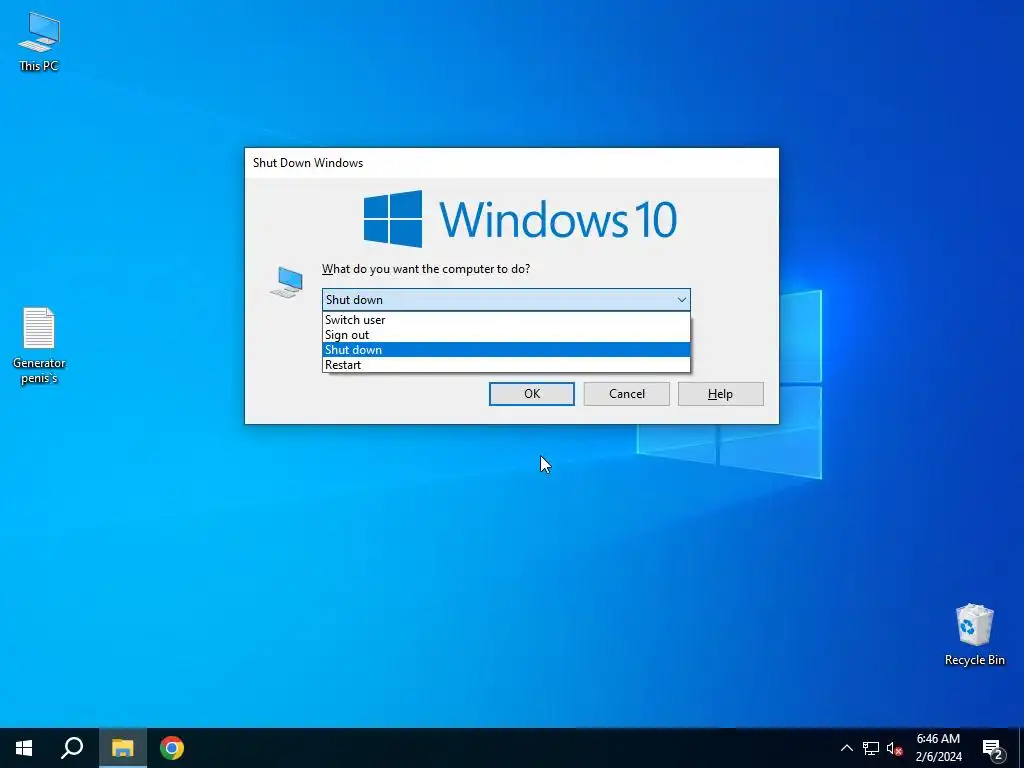Select the Recycle Bin desktop icon
Viewport: 1024px width, 768px height.
coord(974,635)
